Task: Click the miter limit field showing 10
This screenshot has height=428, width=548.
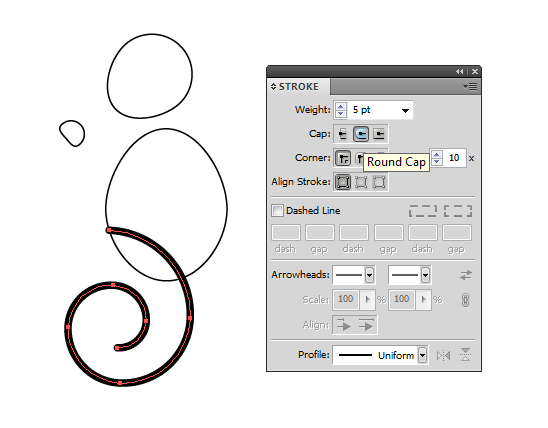Action: 454,158
